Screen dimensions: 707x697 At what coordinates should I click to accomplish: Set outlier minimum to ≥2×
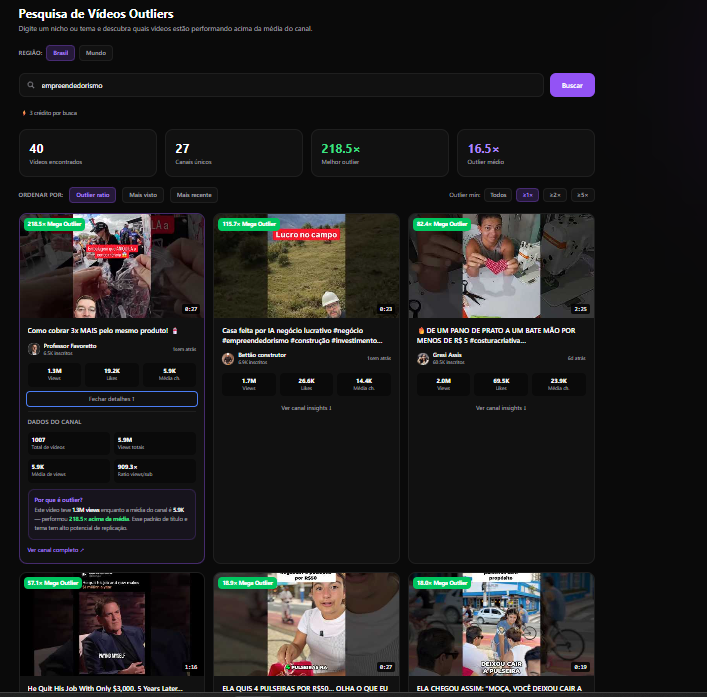pyautogui.click(x=556, y=195)
